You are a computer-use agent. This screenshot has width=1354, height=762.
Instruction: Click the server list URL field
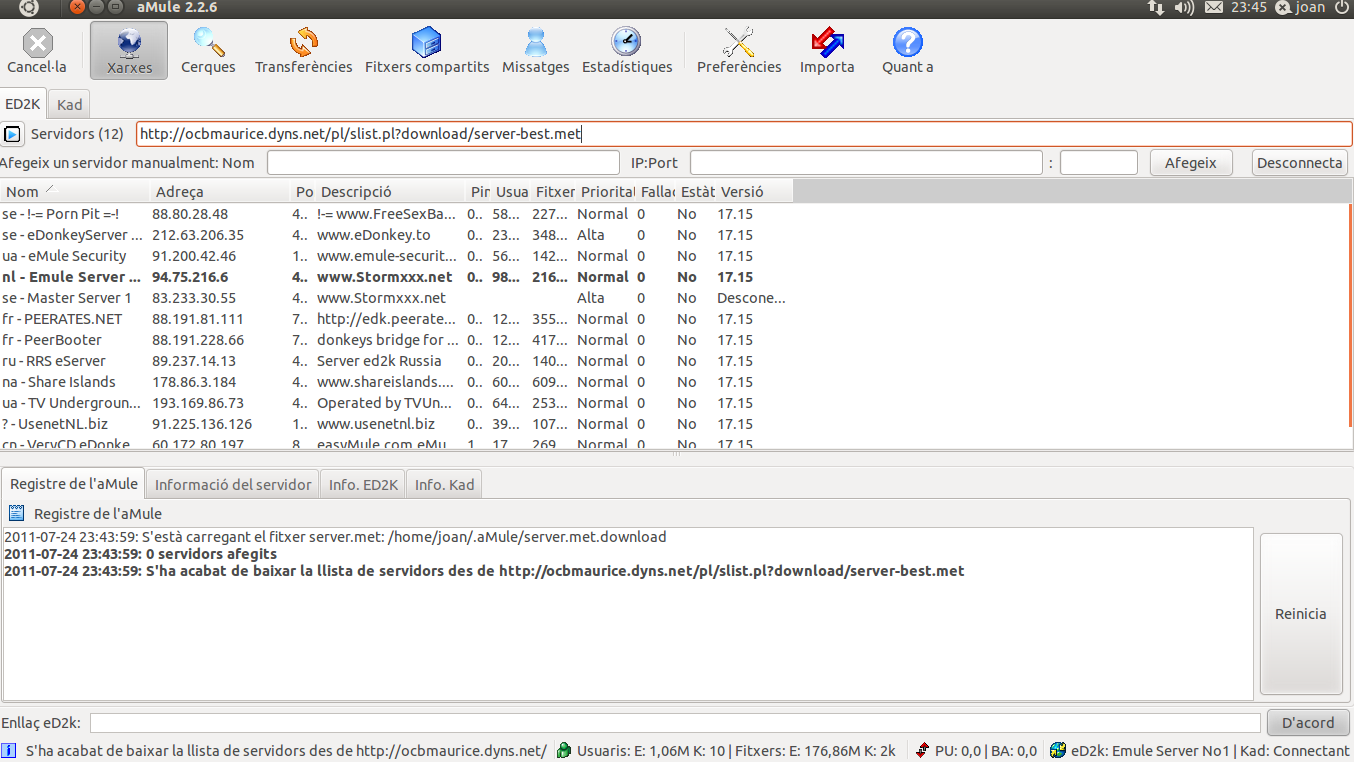(x=743, y=134)
